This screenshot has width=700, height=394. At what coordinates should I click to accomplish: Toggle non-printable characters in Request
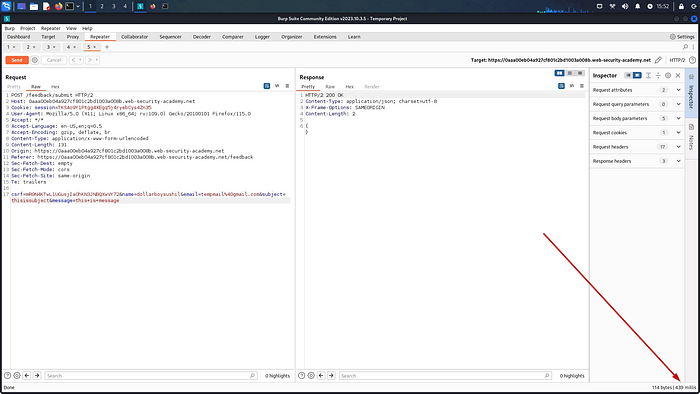click(277, 86)
